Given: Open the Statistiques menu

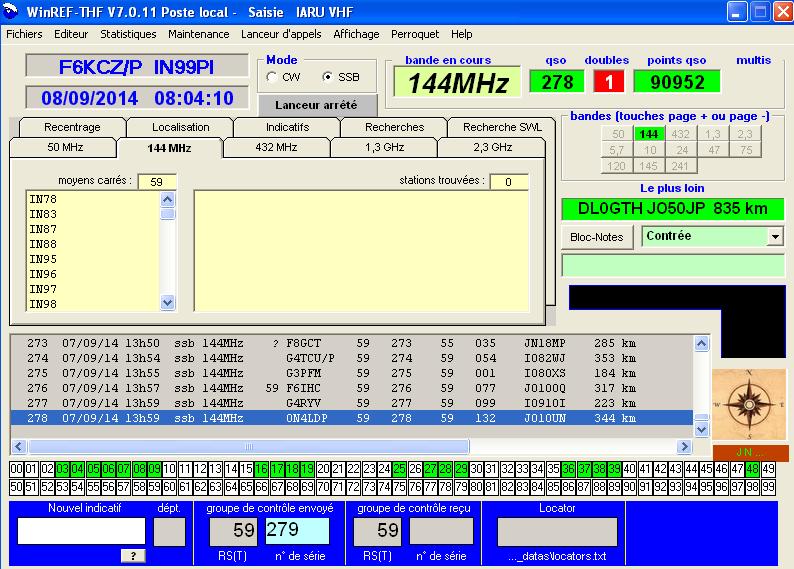Looking at the screenshot, I should [x=128, y=34].
